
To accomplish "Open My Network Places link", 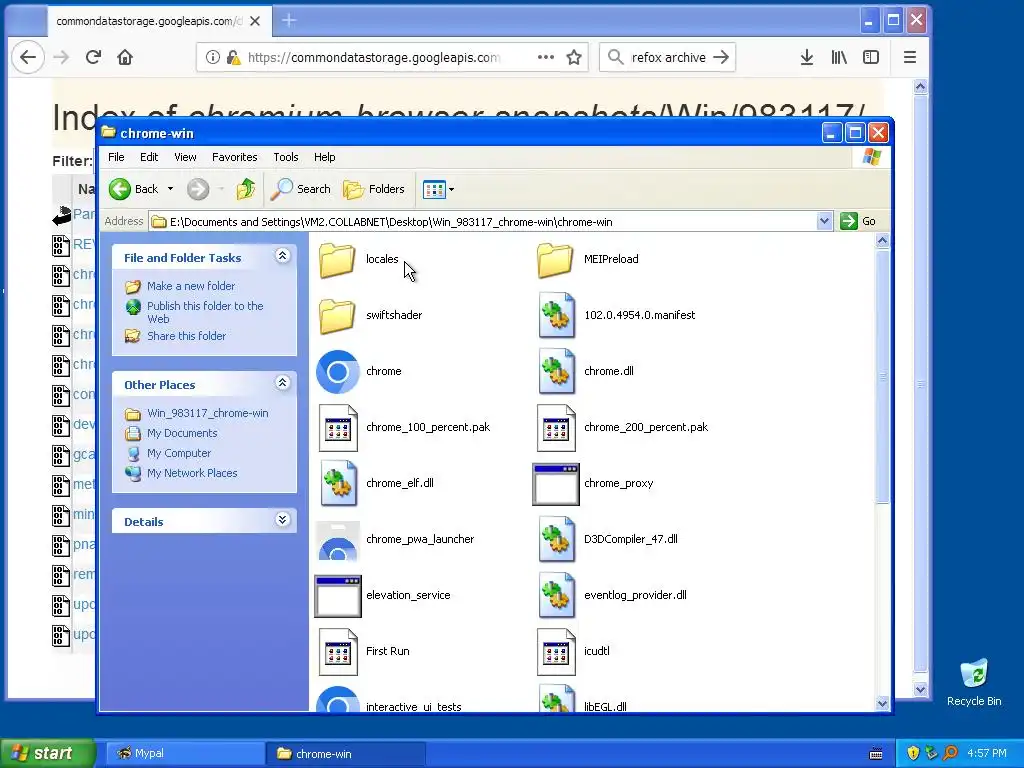I will click(x=192, y=473).
